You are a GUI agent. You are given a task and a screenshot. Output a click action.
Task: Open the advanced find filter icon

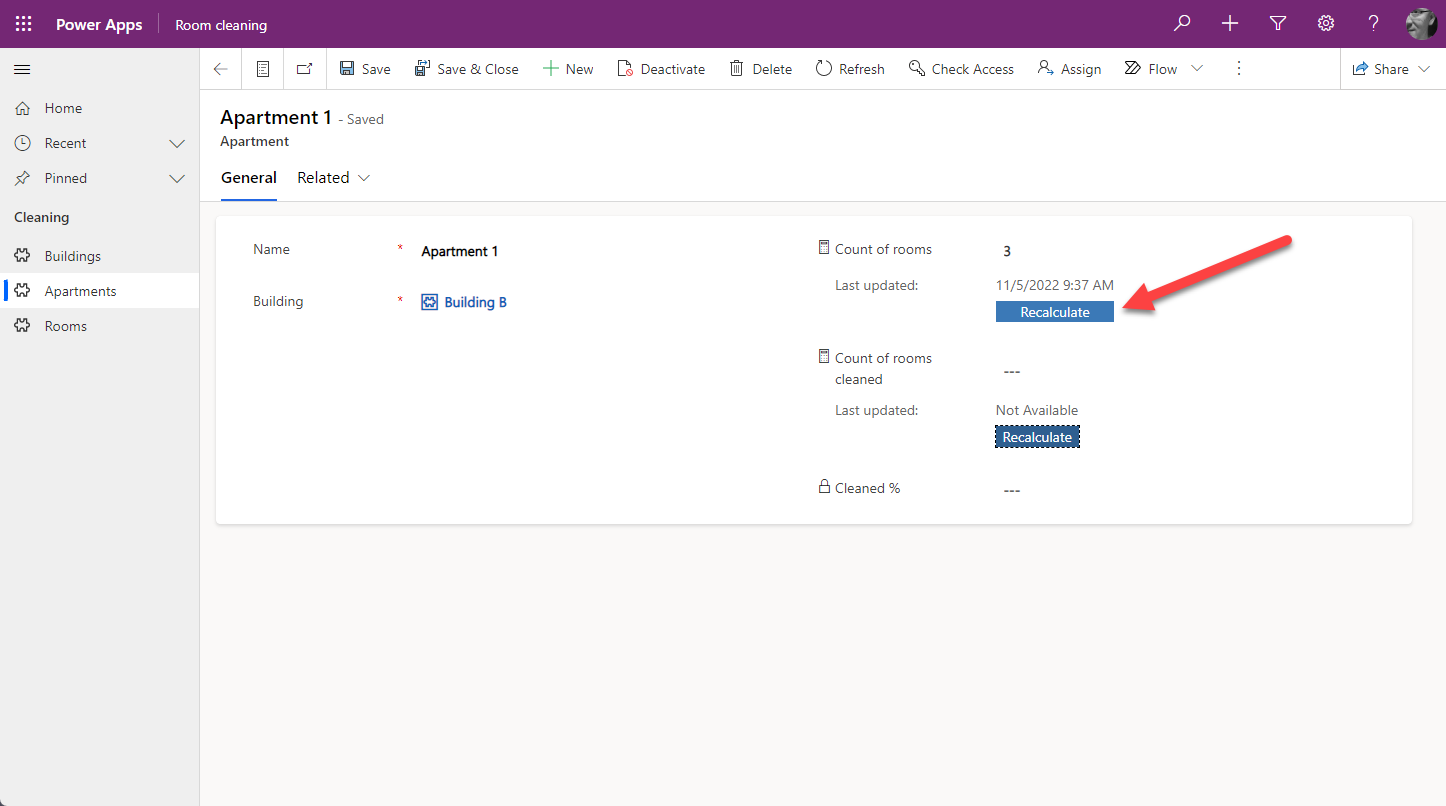pyautogui.click(x=1278, y=24)
